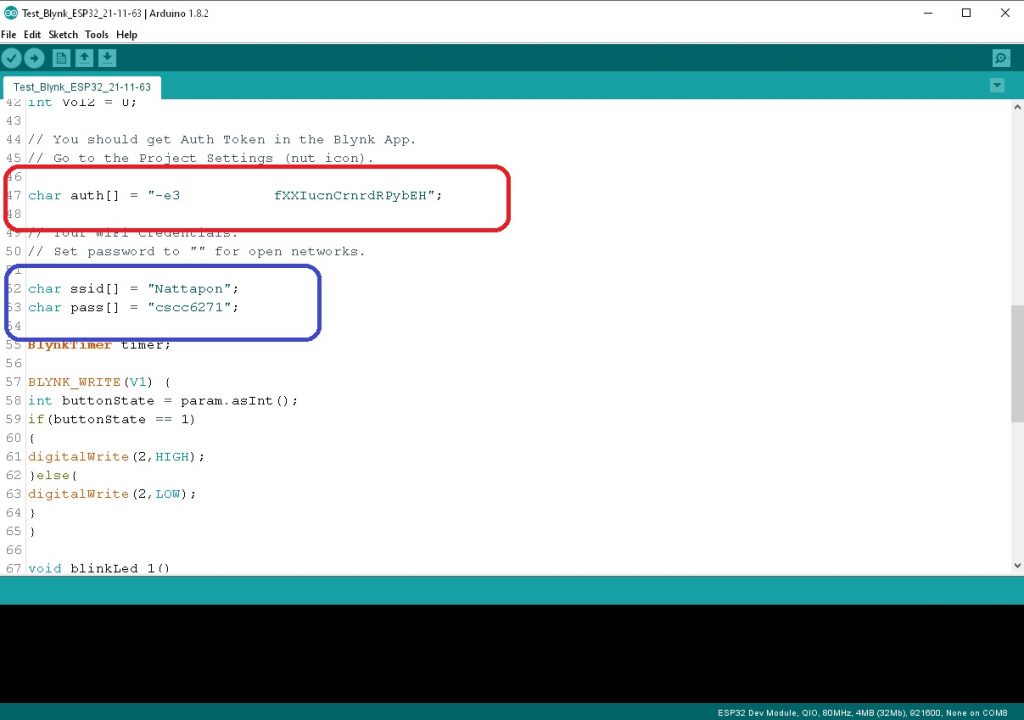The width and height of the screenshot is (1024, 720).
Task: Open the Edit menu
Action: (x=32, y=35)
